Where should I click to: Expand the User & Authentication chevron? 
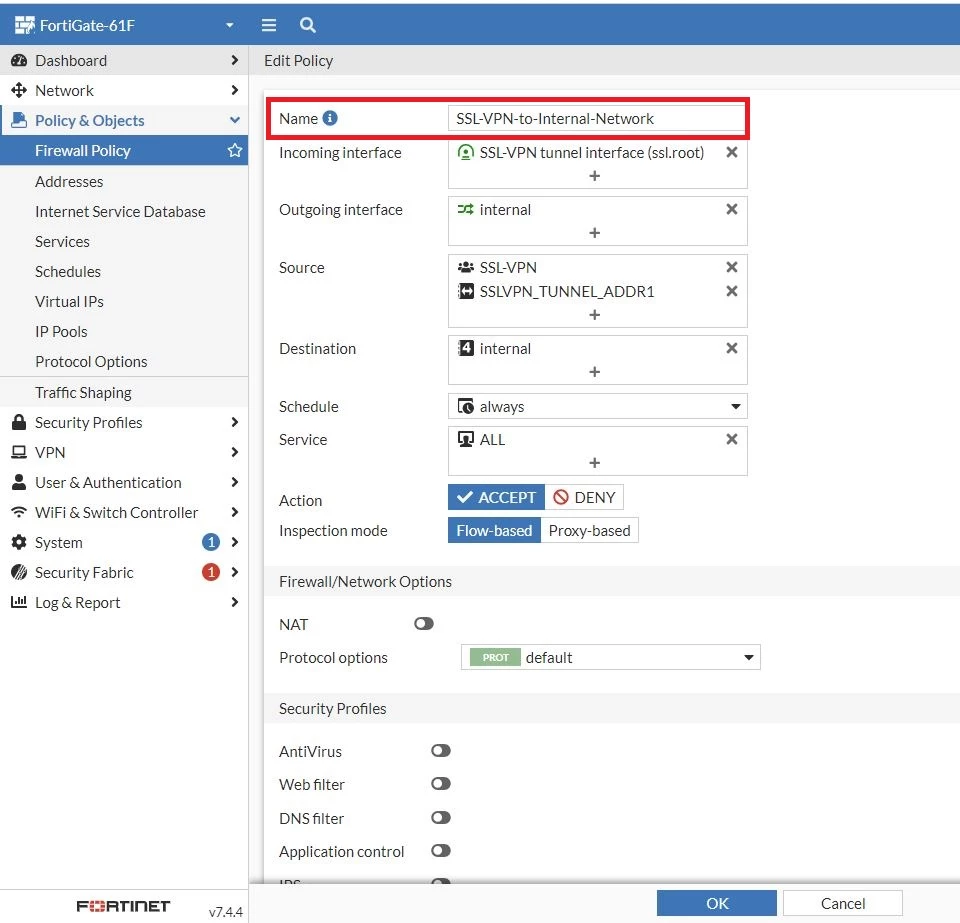[234, 482]
